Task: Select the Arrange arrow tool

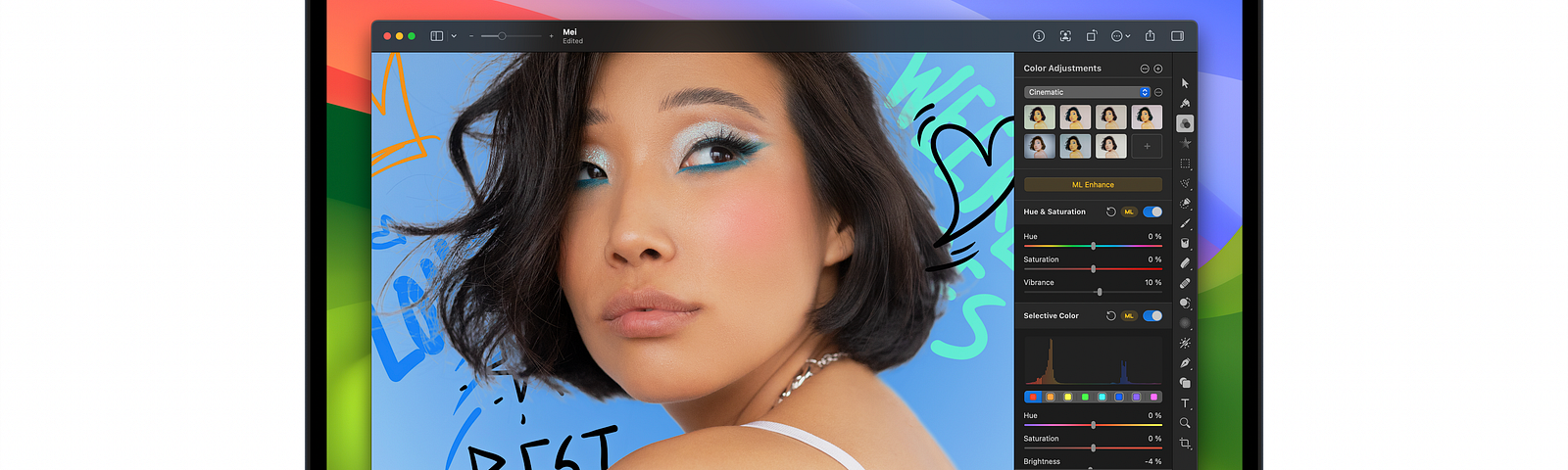Action: coord(1185,83)
